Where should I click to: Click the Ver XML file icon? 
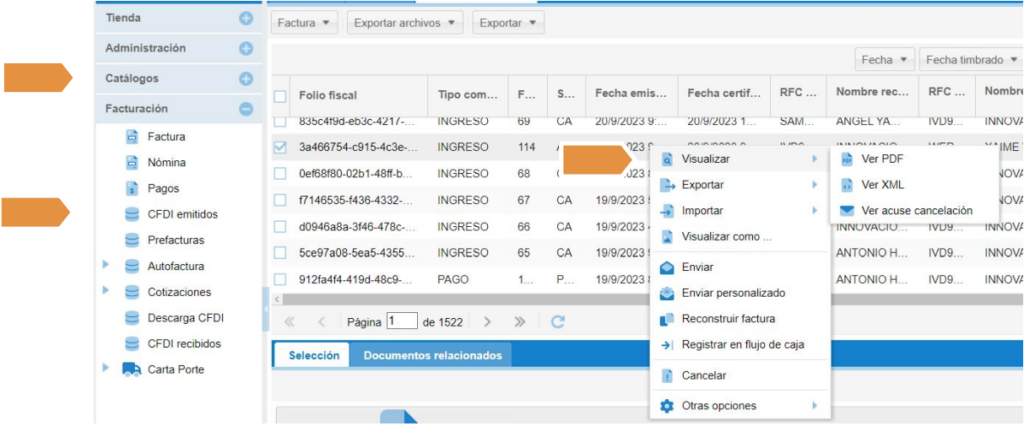(847, 185)
